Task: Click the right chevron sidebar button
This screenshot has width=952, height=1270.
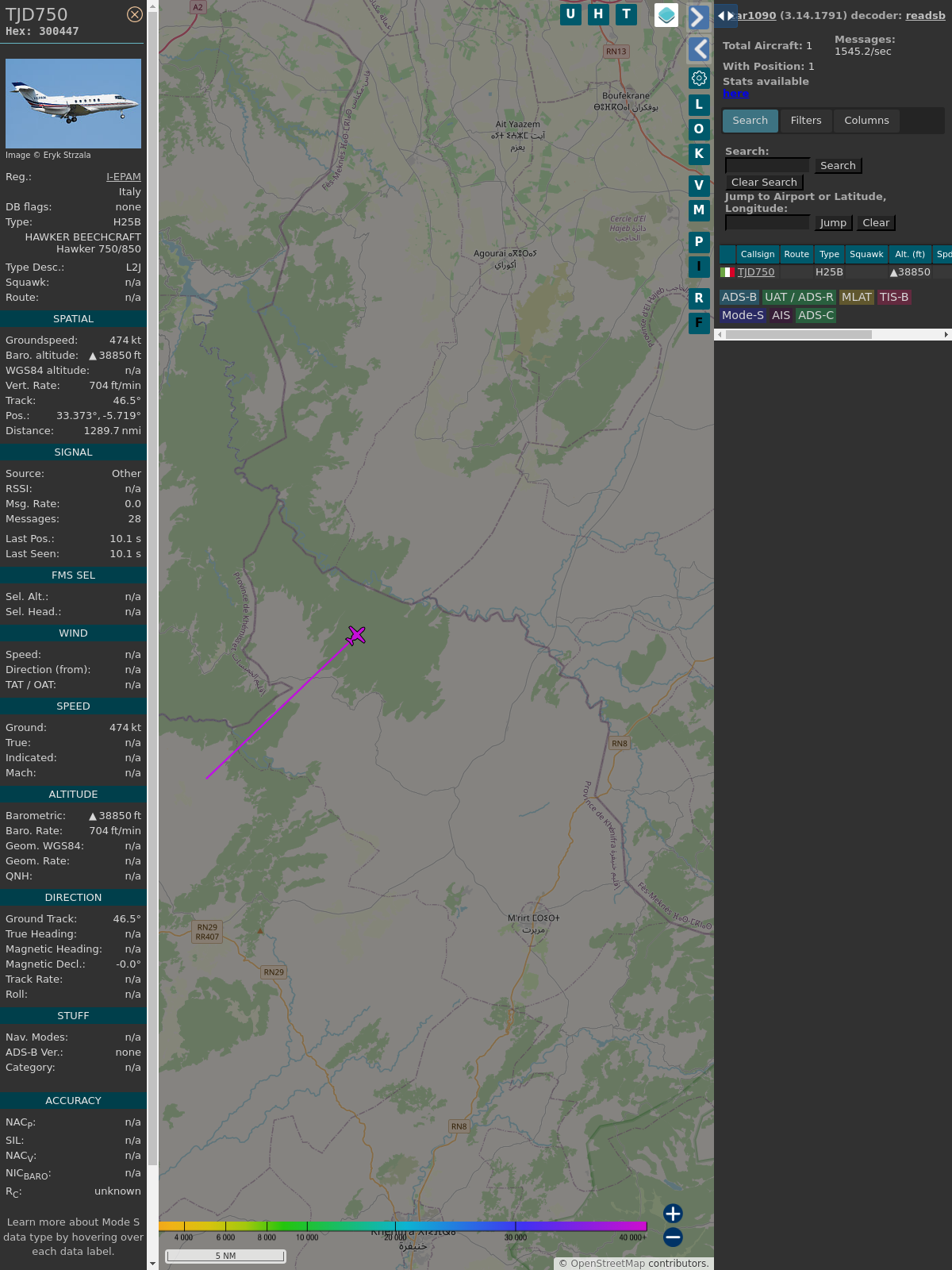Action: pos(699,17)
